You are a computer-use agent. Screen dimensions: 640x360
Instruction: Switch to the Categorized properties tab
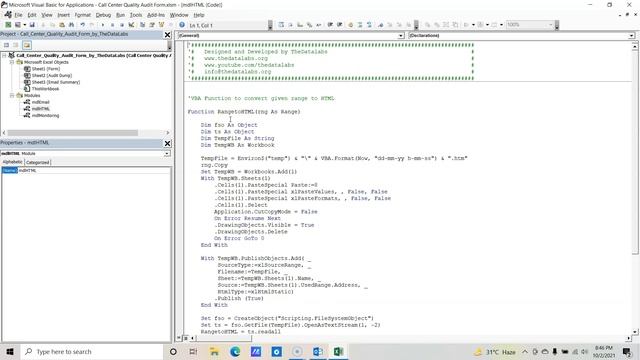click(38, 162)
